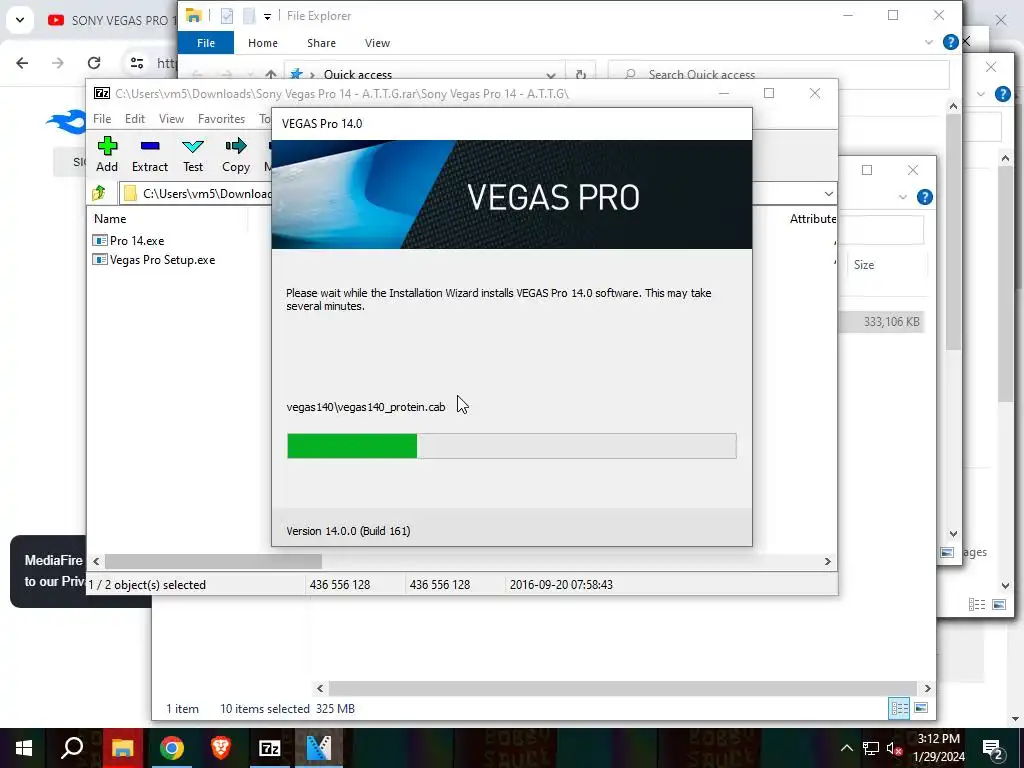This screenshot has height=768, width=1024.
Task: Click the File Explorer Up arrow button
Action: click(x=271, y=75)
